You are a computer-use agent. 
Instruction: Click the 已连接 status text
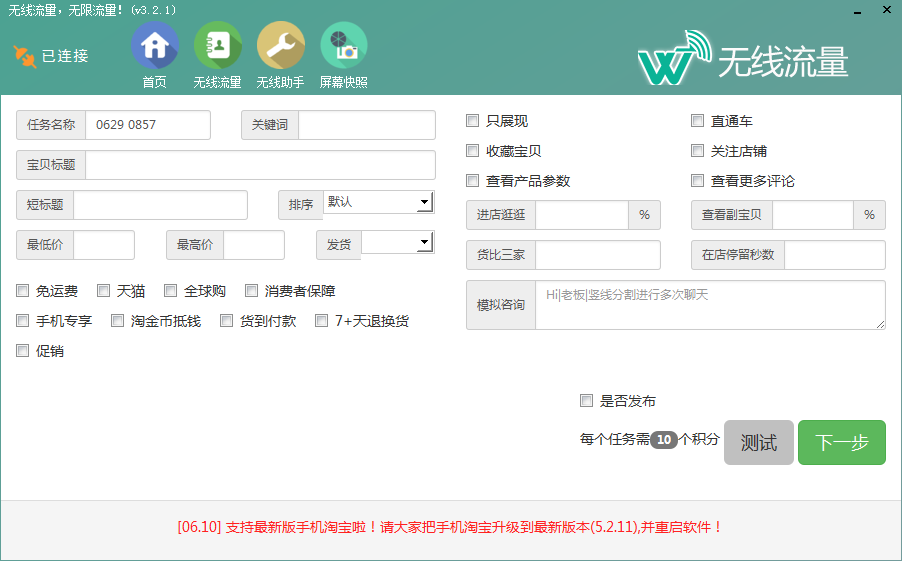[x=65, y=56]
